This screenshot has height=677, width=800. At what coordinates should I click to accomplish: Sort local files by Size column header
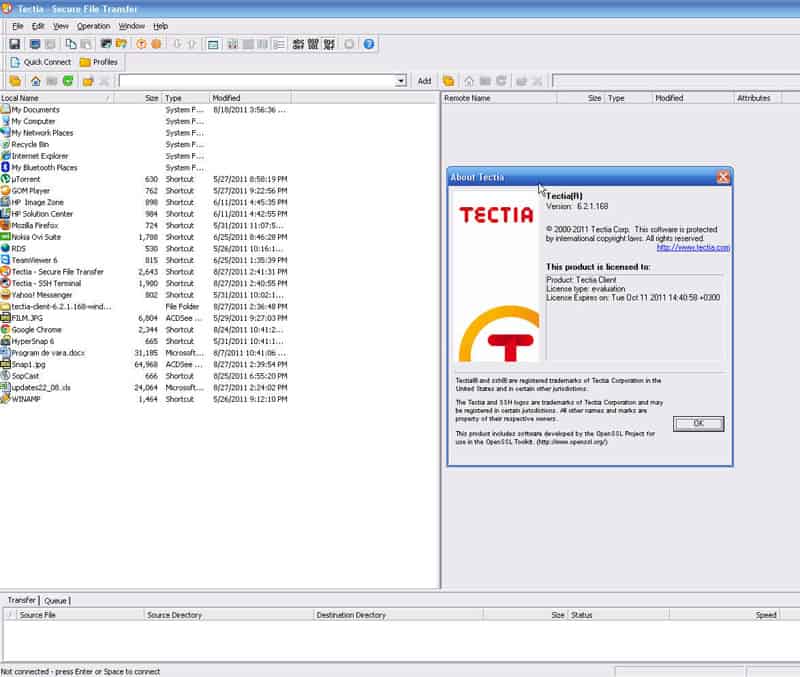point(137,98)
